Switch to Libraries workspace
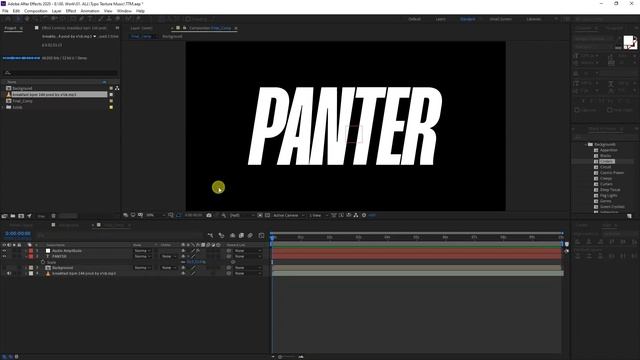 tap(533, 19)
